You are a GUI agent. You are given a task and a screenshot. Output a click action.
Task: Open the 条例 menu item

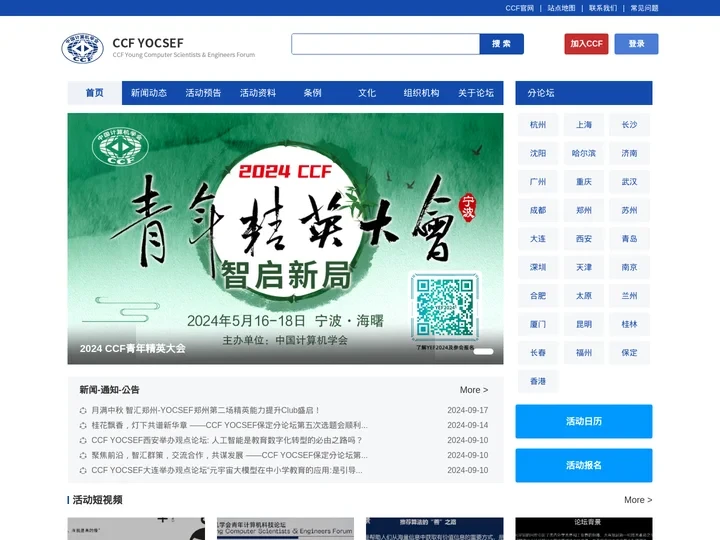[x=312, y=93]
